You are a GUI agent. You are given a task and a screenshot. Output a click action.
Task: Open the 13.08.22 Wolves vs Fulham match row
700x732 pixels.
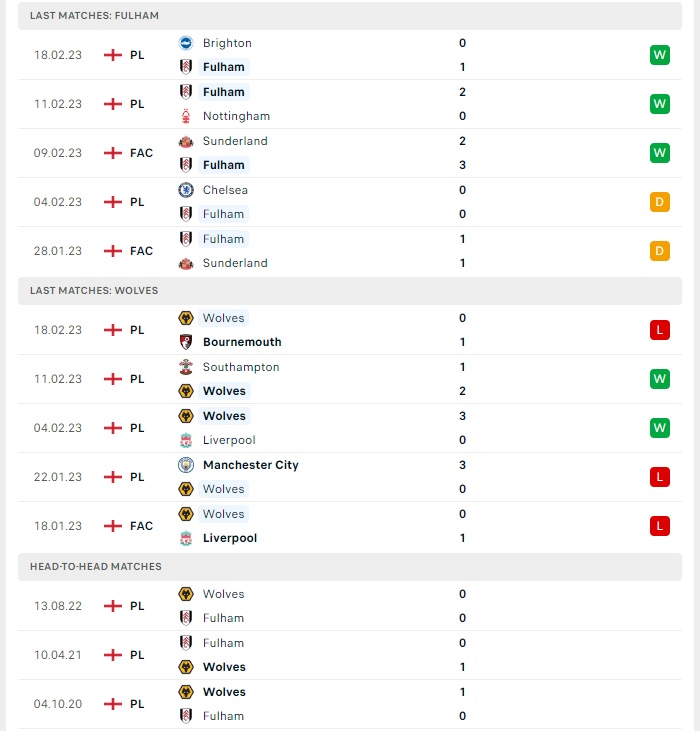[x=350, y=606]
